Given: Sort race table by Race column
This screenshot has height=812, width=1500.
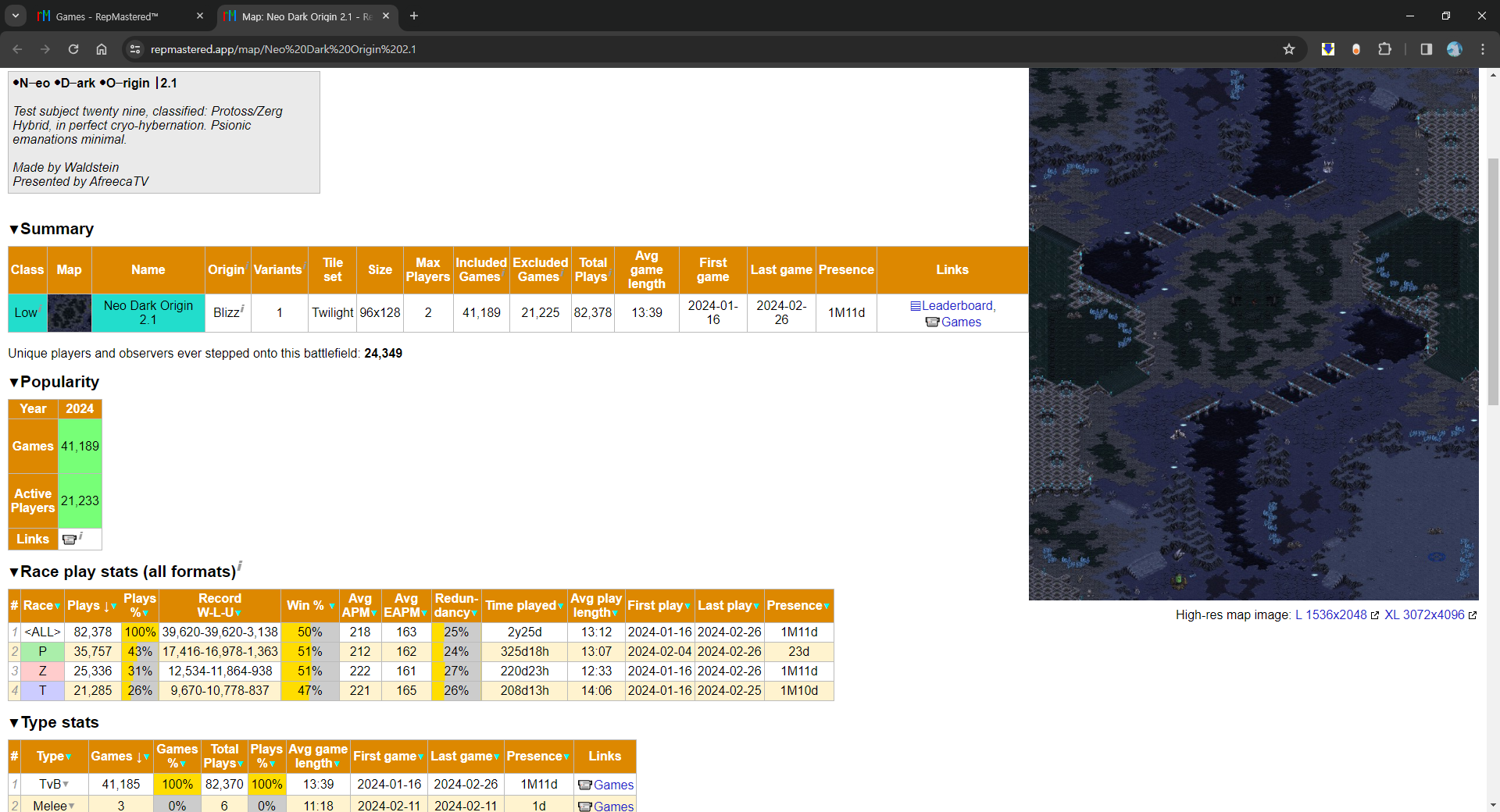Looking at the screenshot, I should pos(42,606).
